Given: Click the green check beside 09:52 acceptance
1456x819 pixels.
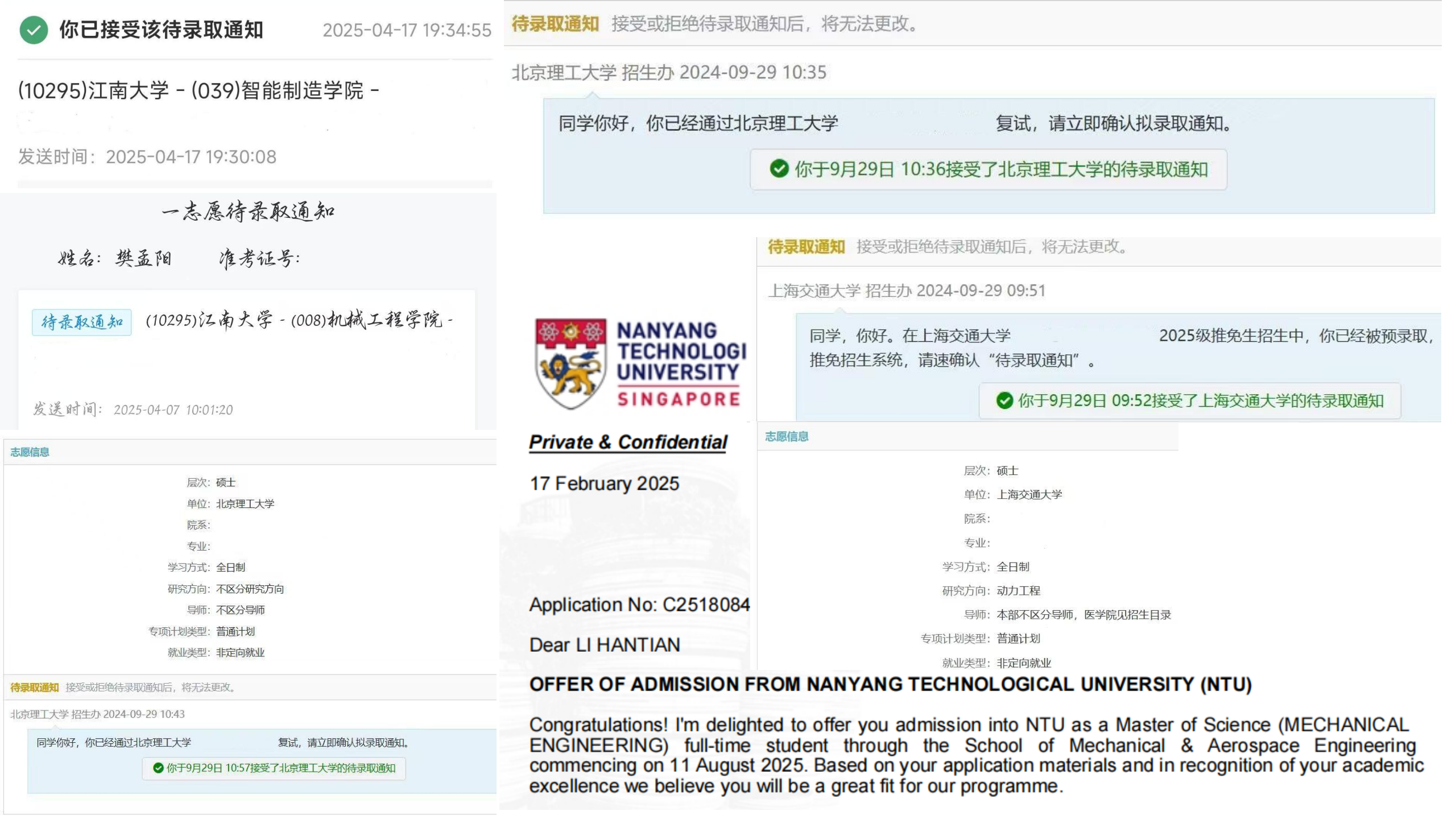Looking at the screenshot, I should [x=1004, y=400].
